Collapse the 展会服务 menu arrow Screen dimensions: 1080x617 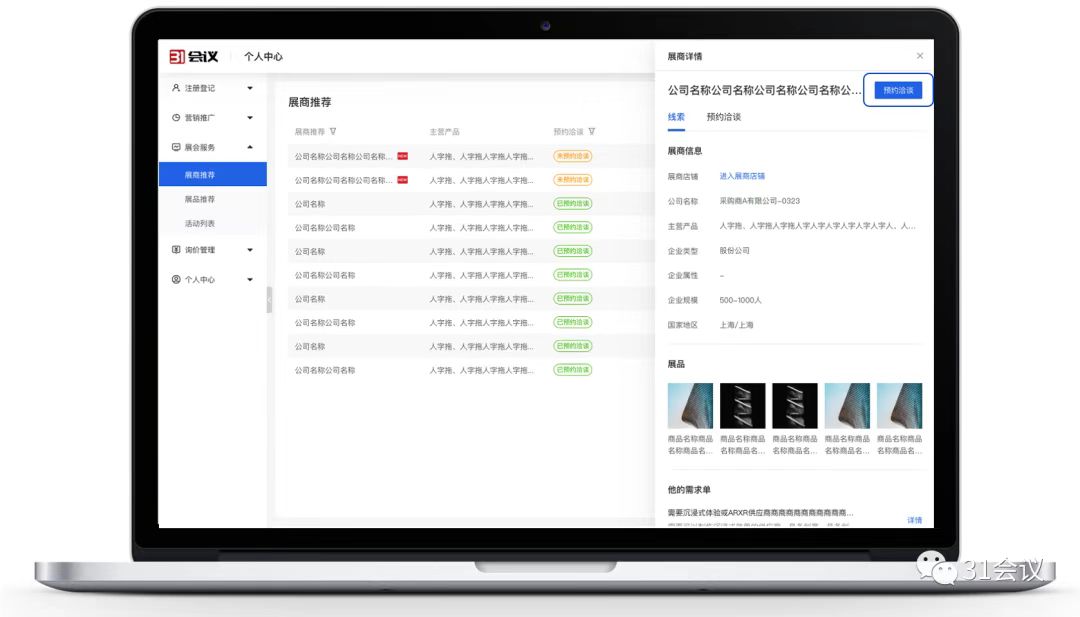[x=250, y=147]
